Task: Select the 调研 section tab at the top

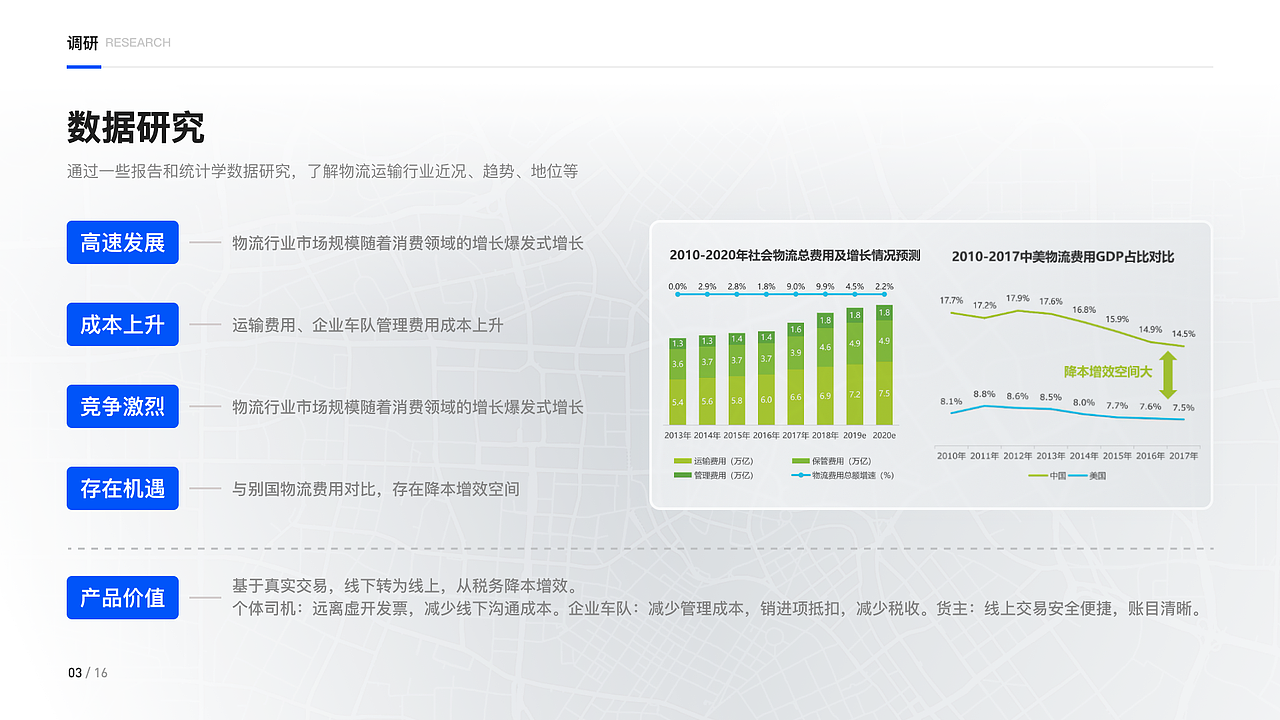Action: click(83, 42)
